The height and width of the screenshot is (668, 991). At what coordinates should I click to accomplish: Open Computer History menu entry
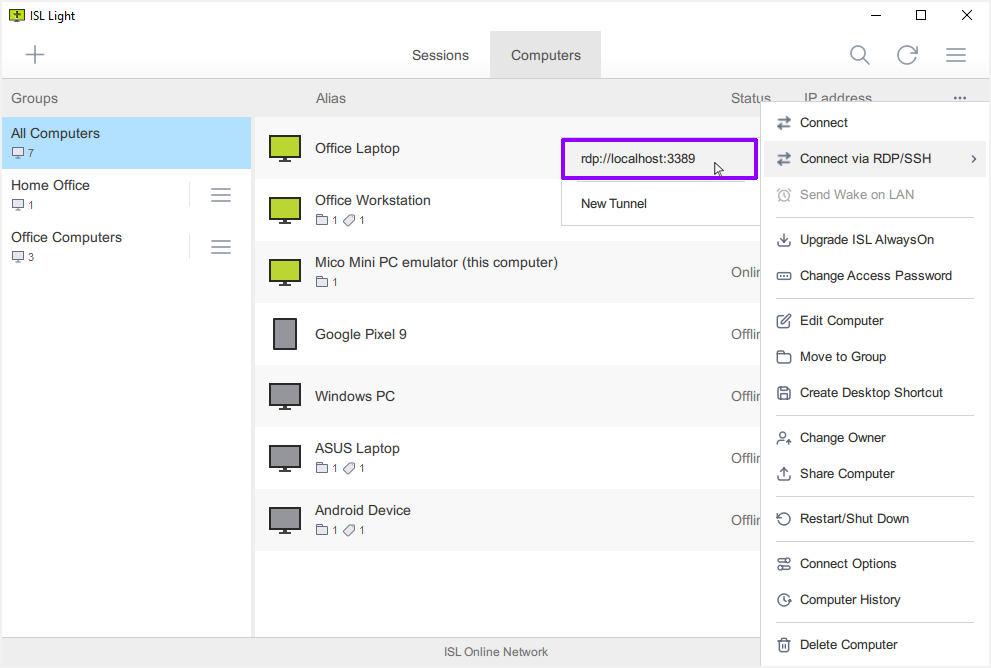pos(850,600)
